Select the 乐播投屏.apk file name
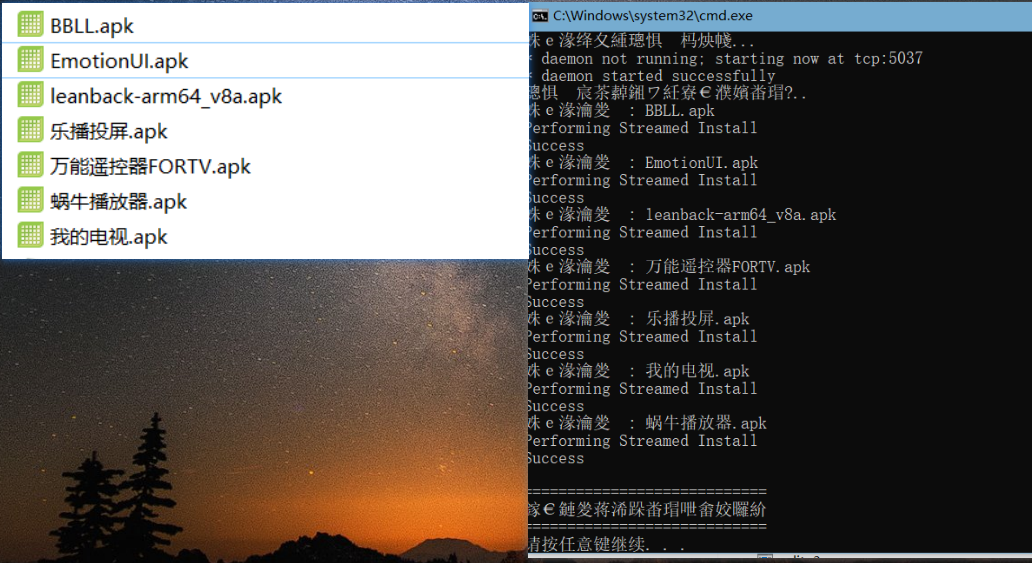The image size is (1032, 563). click(x=109, y=132)
